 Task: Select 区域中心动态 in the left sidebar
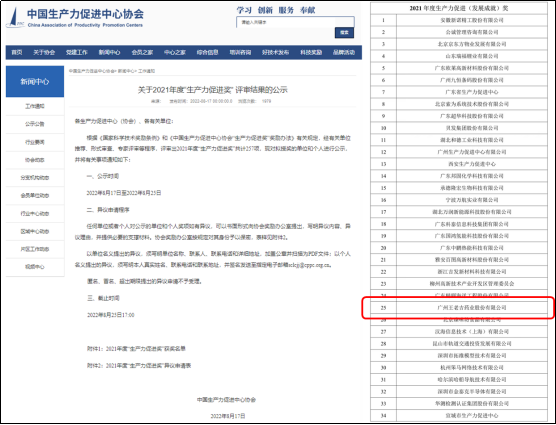35,231
